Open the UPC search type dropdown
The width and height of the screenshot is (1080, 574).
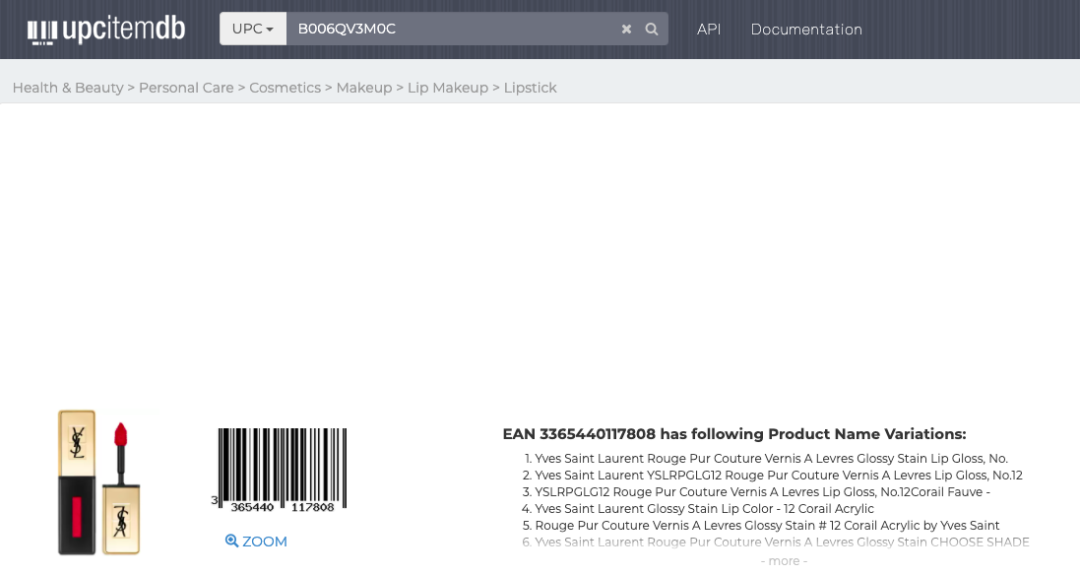coord(253,29)
